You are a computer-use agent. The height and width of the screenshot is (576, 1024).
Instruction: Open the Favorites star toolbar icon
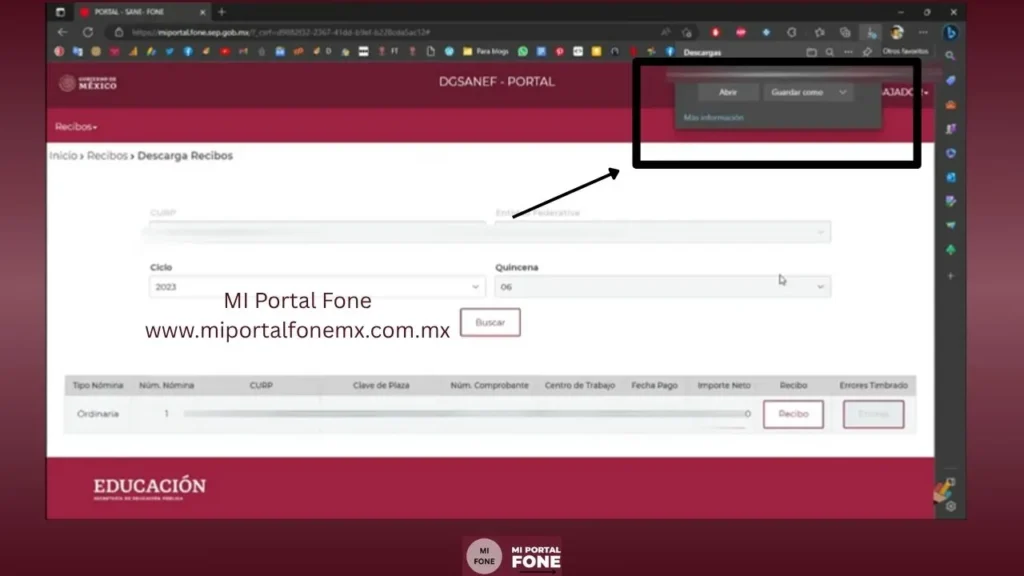point(820,32)
